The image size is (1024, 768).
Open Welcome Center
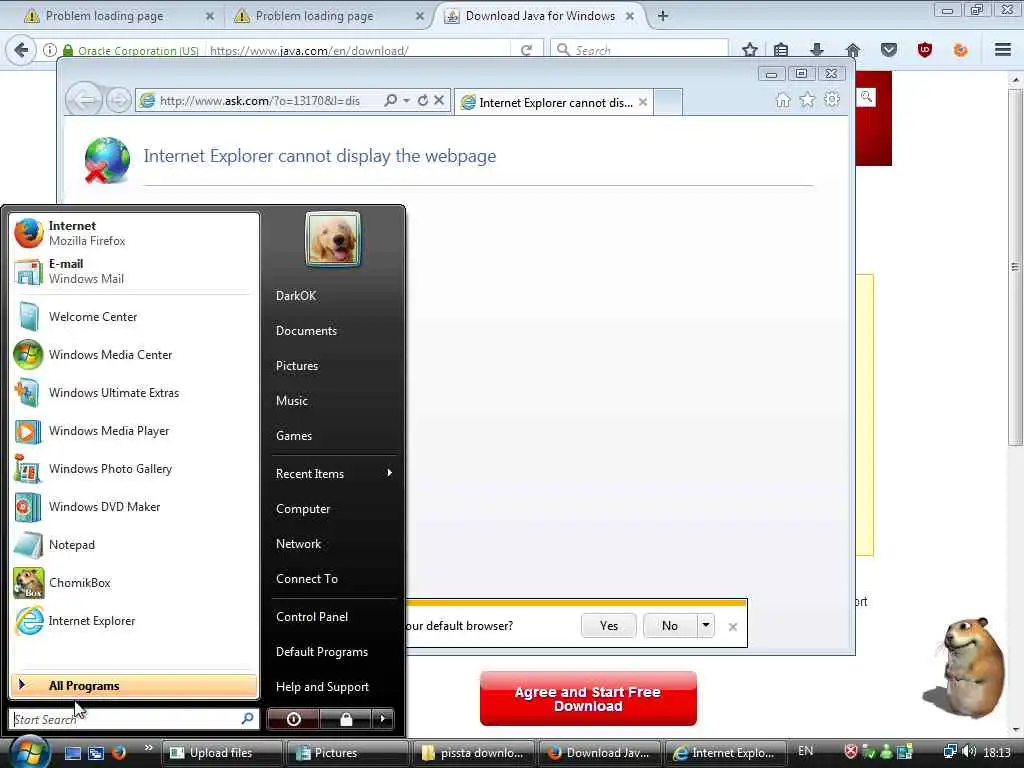[134, 317]
